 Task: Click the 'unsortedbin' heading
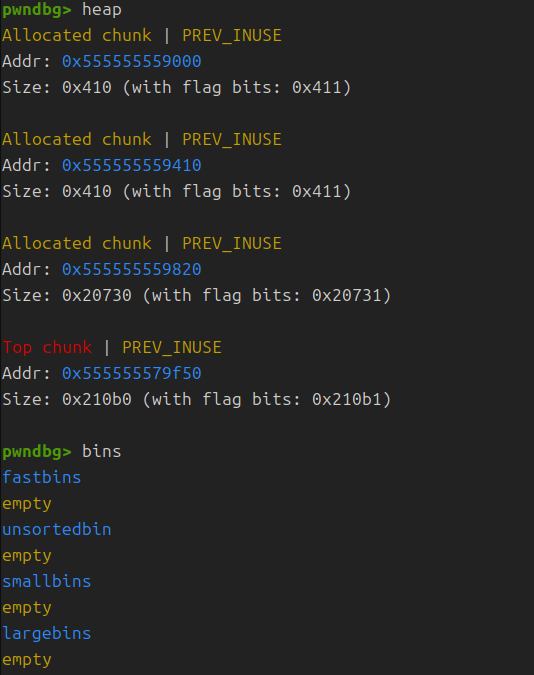pyautogui.click(x=56, y=529)
